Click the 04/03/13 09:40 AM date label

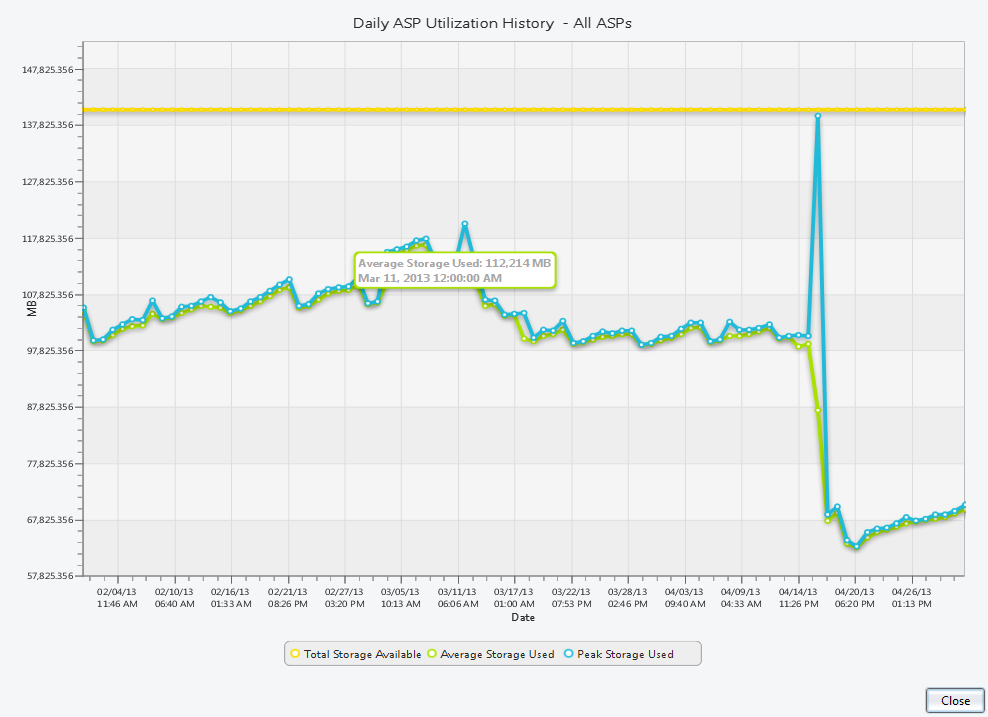(685, 598)
